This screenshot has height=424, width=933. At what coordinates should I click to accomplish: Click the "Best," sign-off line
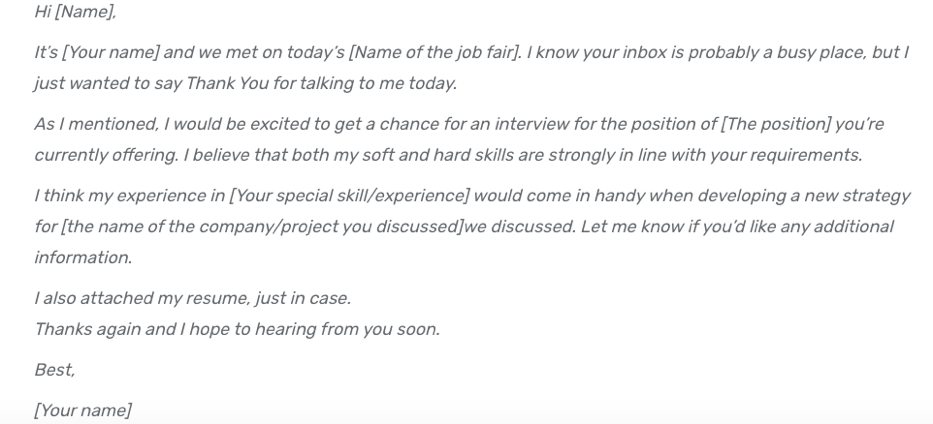pyautogui.click(x=54, y=370)
